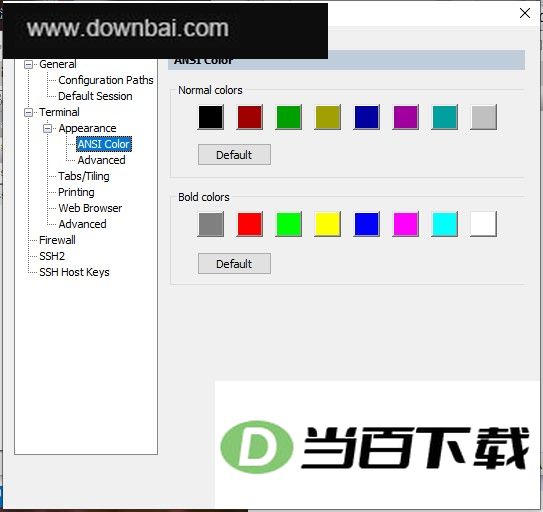Pick the magenta bold color swatch

(x=406, y=224)
